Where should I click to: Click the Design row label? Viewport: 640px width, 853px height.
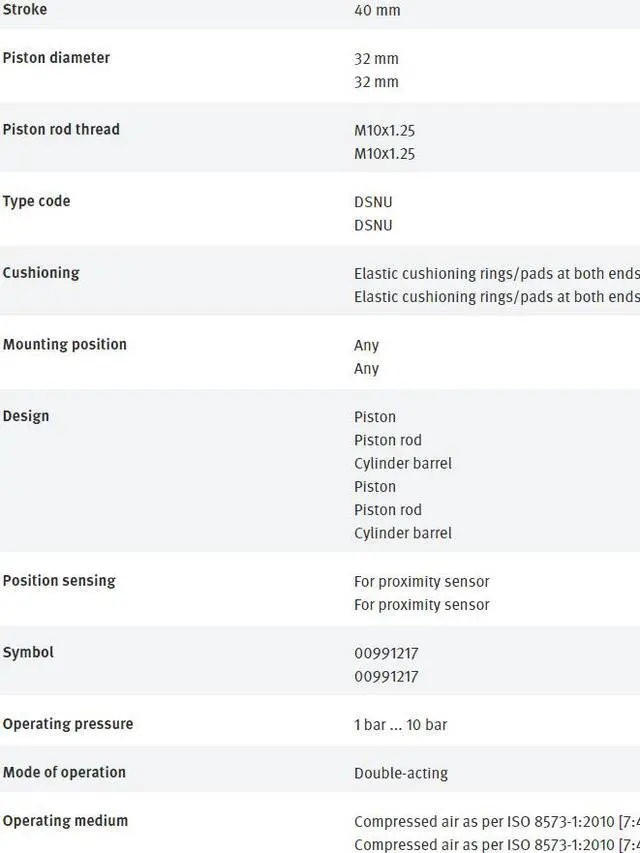coord(26,417)
